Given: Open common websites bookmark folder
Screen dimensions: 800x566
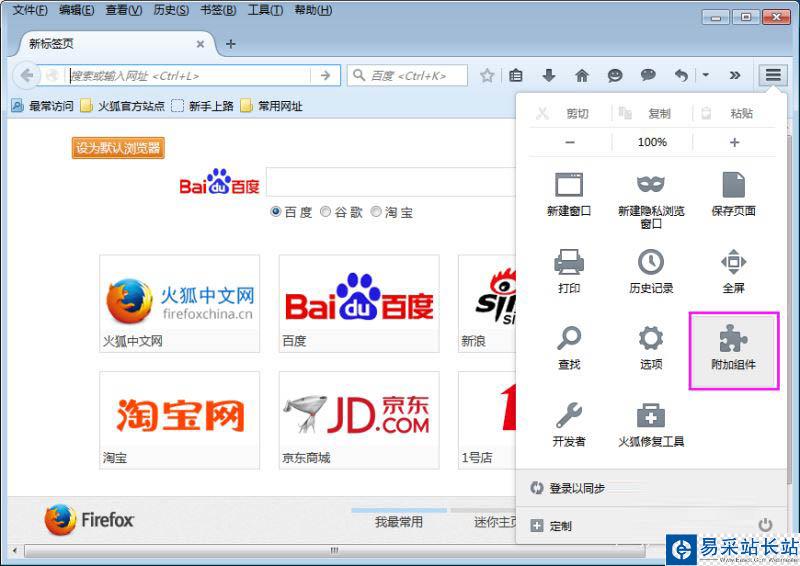Looking at the screenshot, I should (x=271, y=106).
